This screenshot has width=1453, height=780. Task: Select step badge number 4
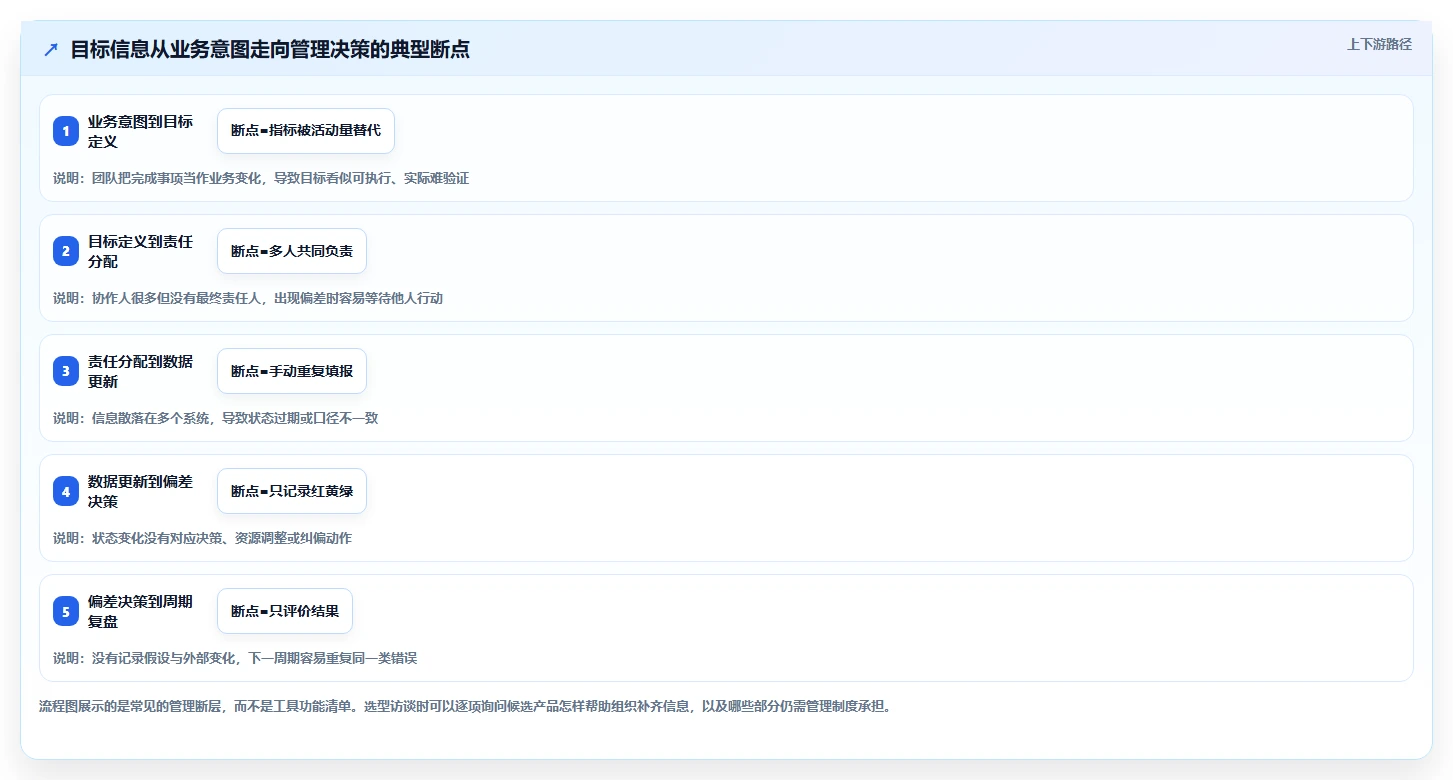[66, 491]
